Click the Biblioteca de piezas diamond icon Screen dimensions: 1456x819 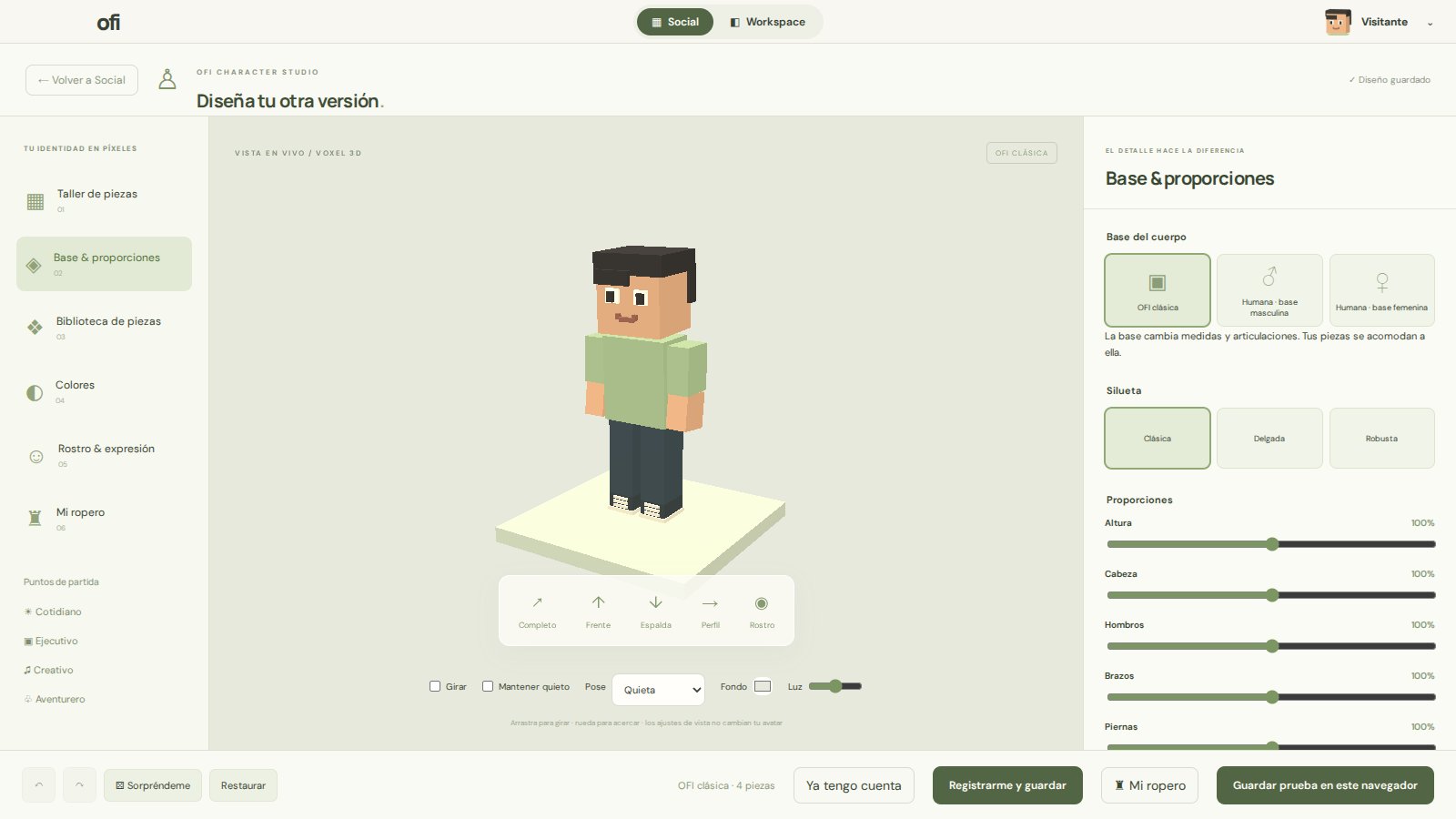tap(35, 328)
